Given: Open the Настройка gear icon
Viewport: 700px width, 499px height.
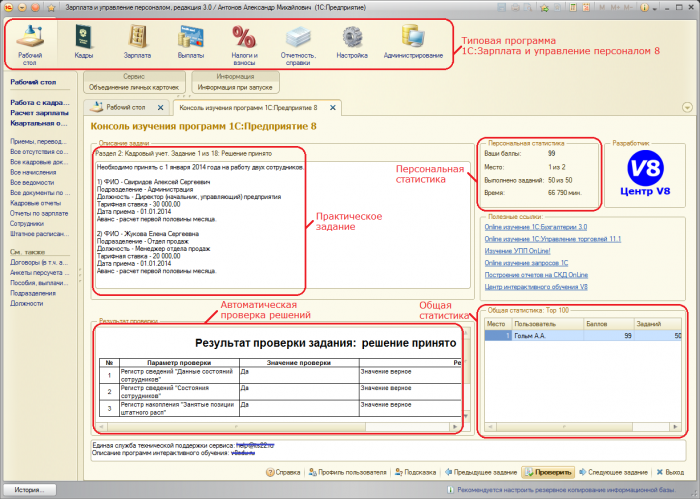Looking at the screenshot, I should 352,42.
